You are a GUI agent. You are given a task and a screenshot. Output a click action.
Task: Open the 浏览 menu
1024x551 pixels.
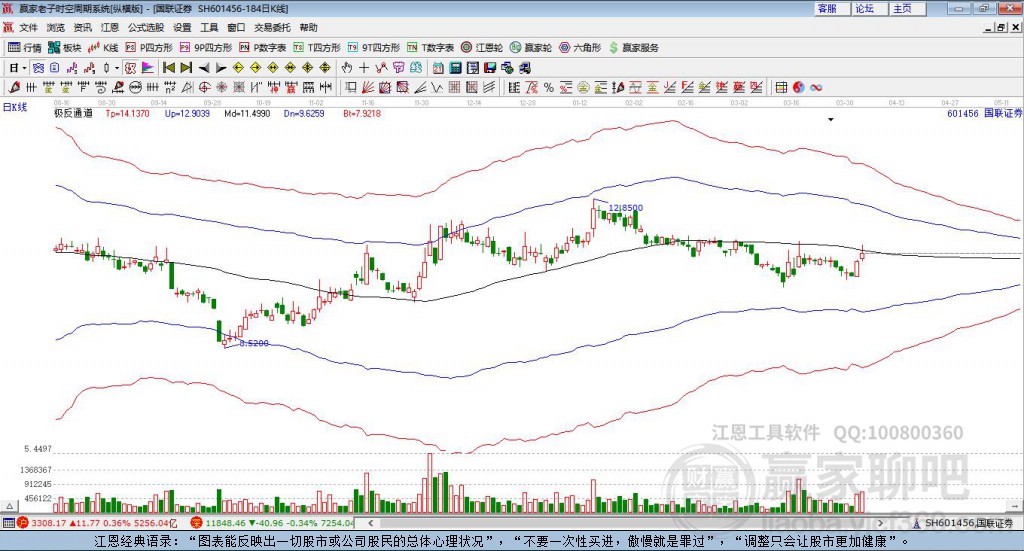56,27
